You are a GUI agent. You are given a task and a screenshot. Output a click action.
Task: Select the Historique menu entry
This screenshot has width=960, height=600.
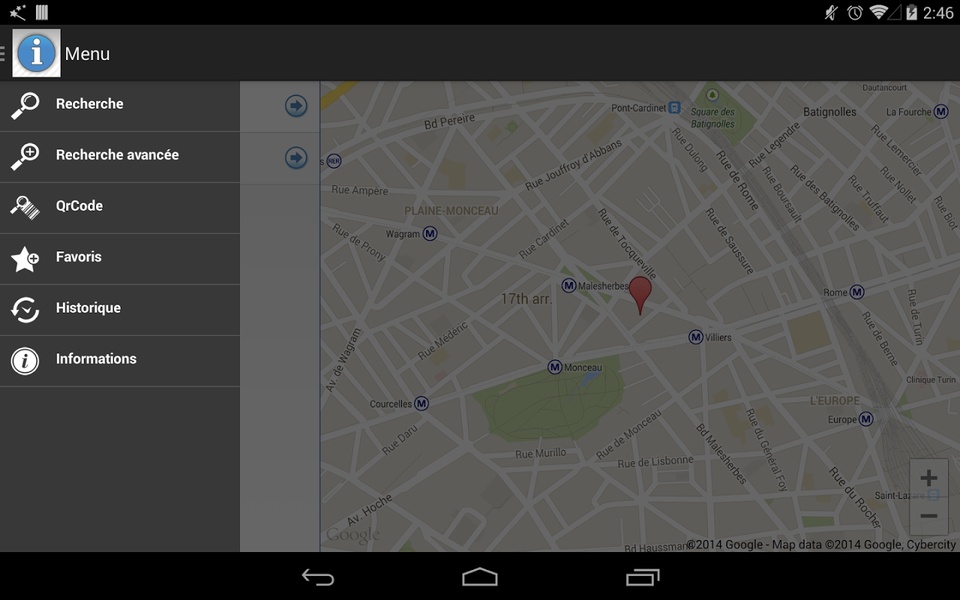point(120,309)
